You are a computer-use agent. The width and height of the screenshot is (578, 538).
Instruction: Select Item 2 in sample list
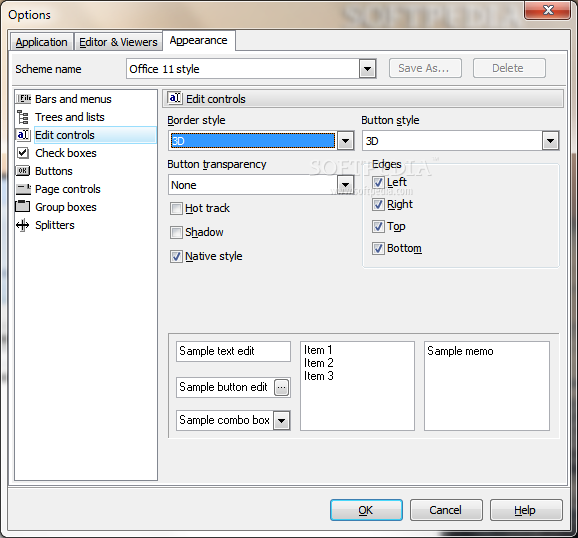(318, 363)
